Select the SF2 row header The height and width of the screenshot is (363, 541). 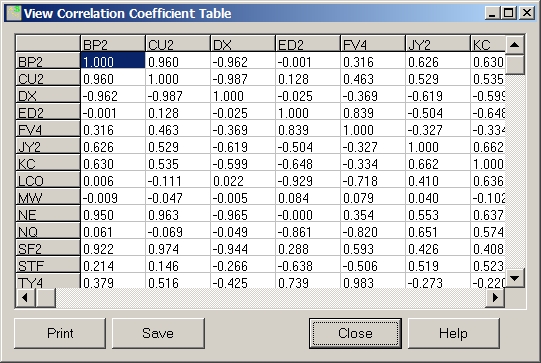click(48, 248)
